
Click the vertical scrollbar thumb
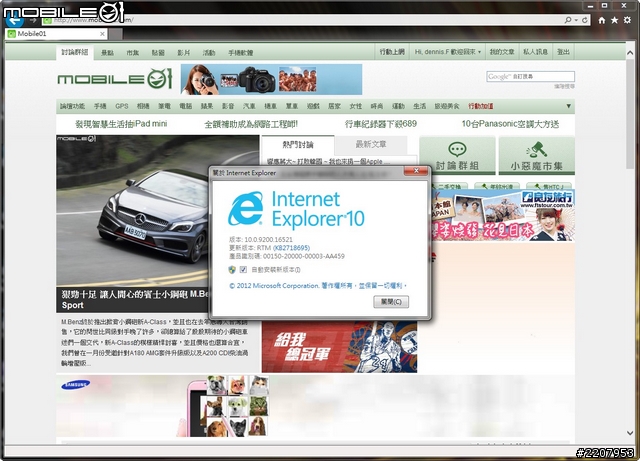point(630,114)
